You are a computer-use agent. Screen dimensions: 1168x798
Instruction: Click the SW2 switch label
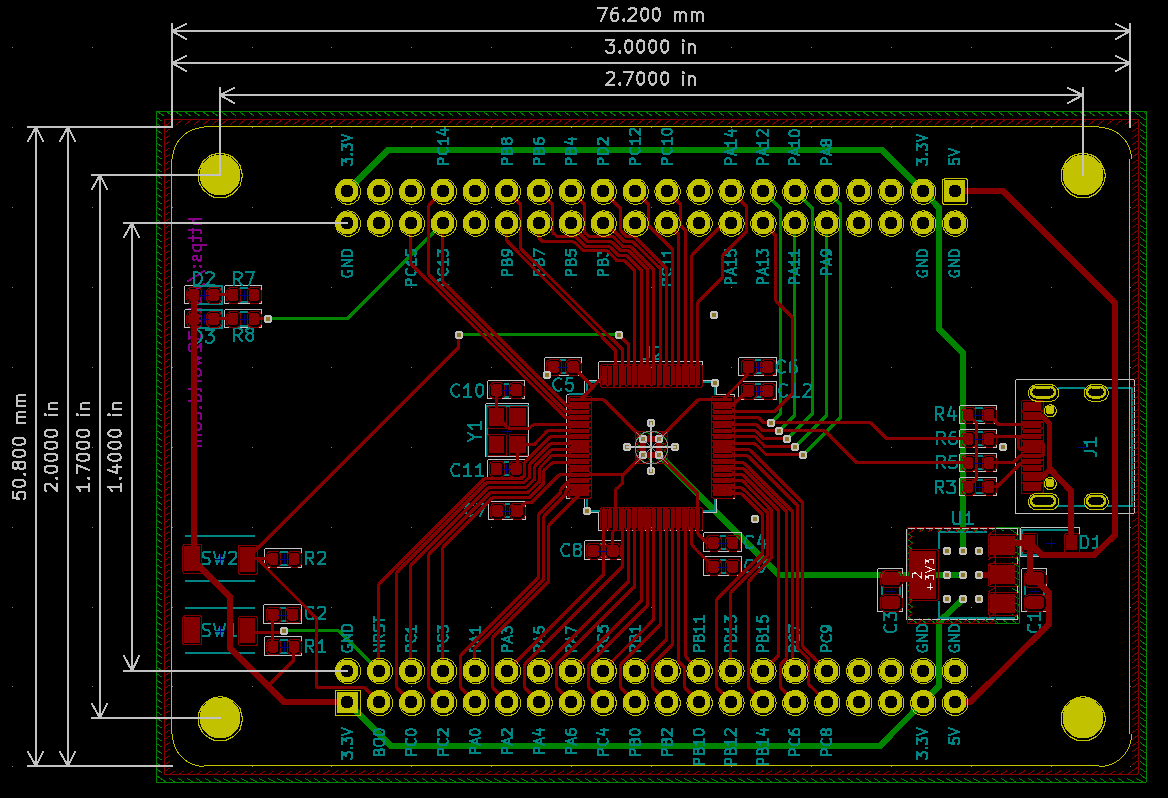coord(220,558)
